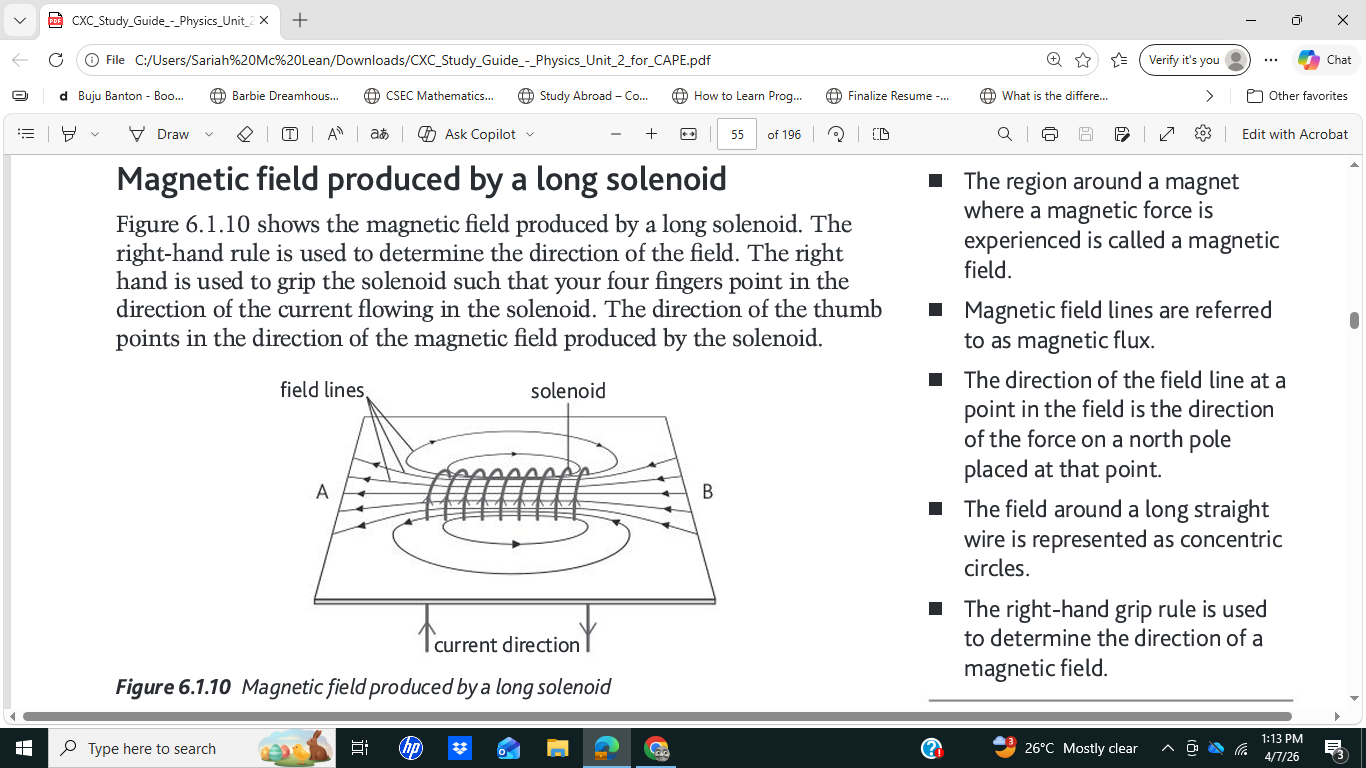Viewport: 1366px width, 768px height.
Task: Open PDF viewer settings gear
Action: point(1203,134)
